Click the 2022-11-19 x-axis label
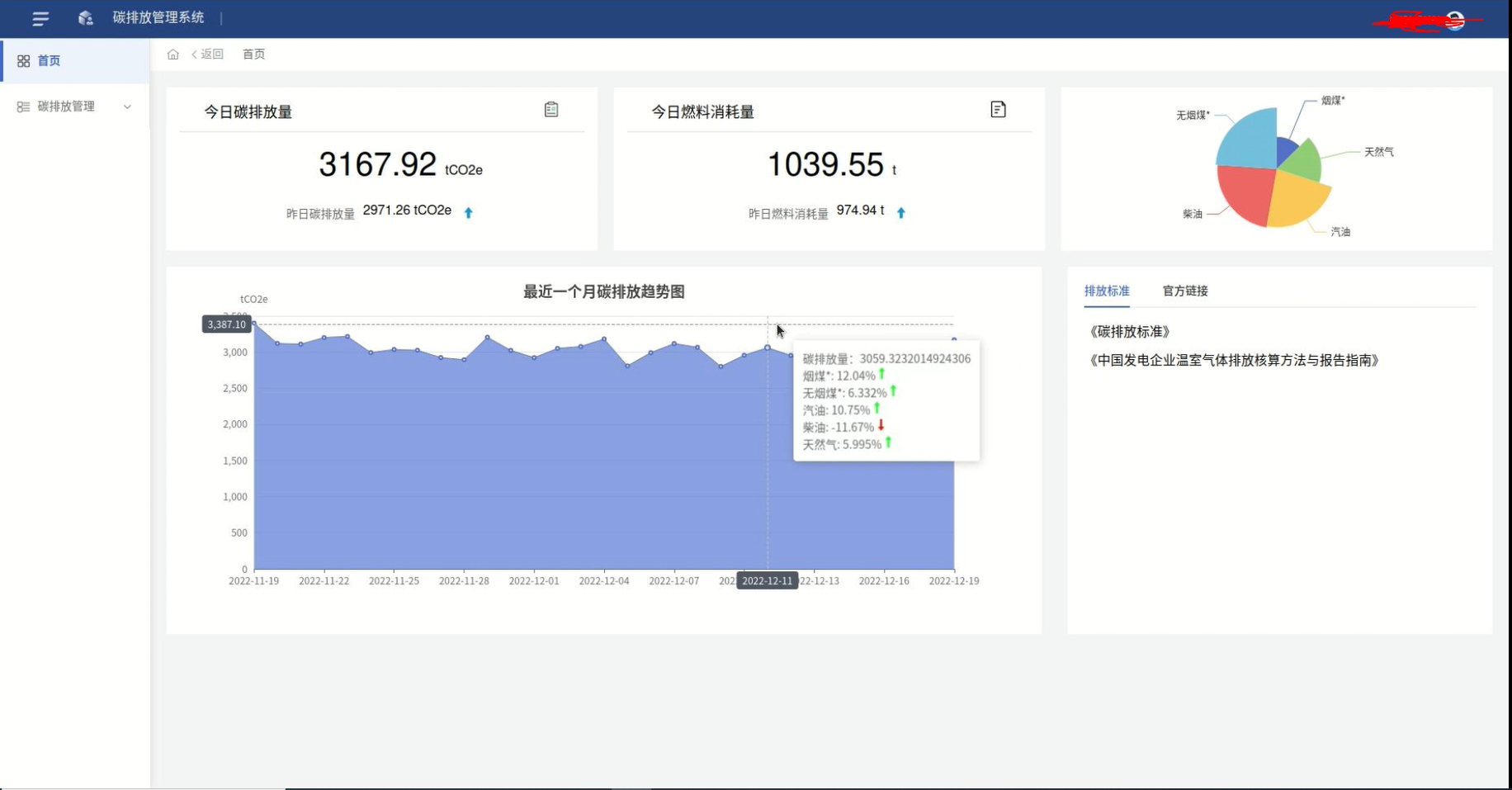The width and height of the screenshot is (1512, 790). pyautogui.click(x=253, y=581)
